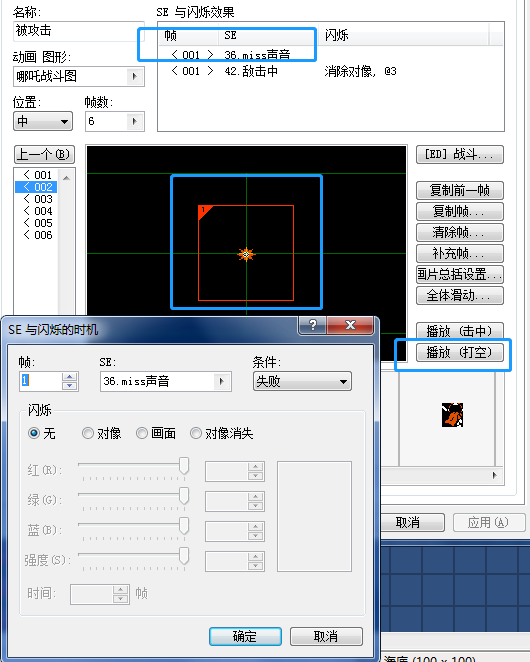The width and height of the screenshot is (530, 662).
Task: Select frame 001 in frame list
Action: pos(38,175)
